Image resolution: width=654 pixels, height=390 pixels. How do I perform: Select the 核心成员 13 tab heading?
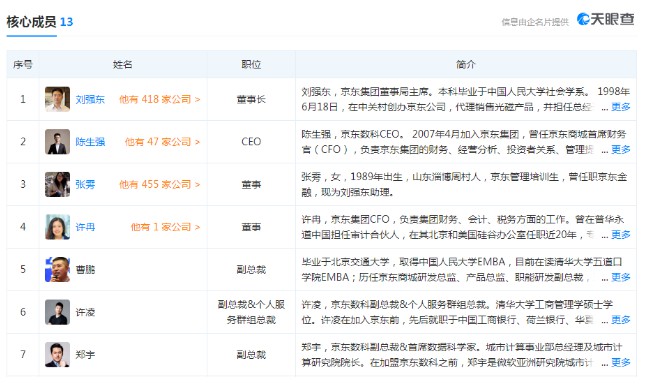(x=40, y=22)
